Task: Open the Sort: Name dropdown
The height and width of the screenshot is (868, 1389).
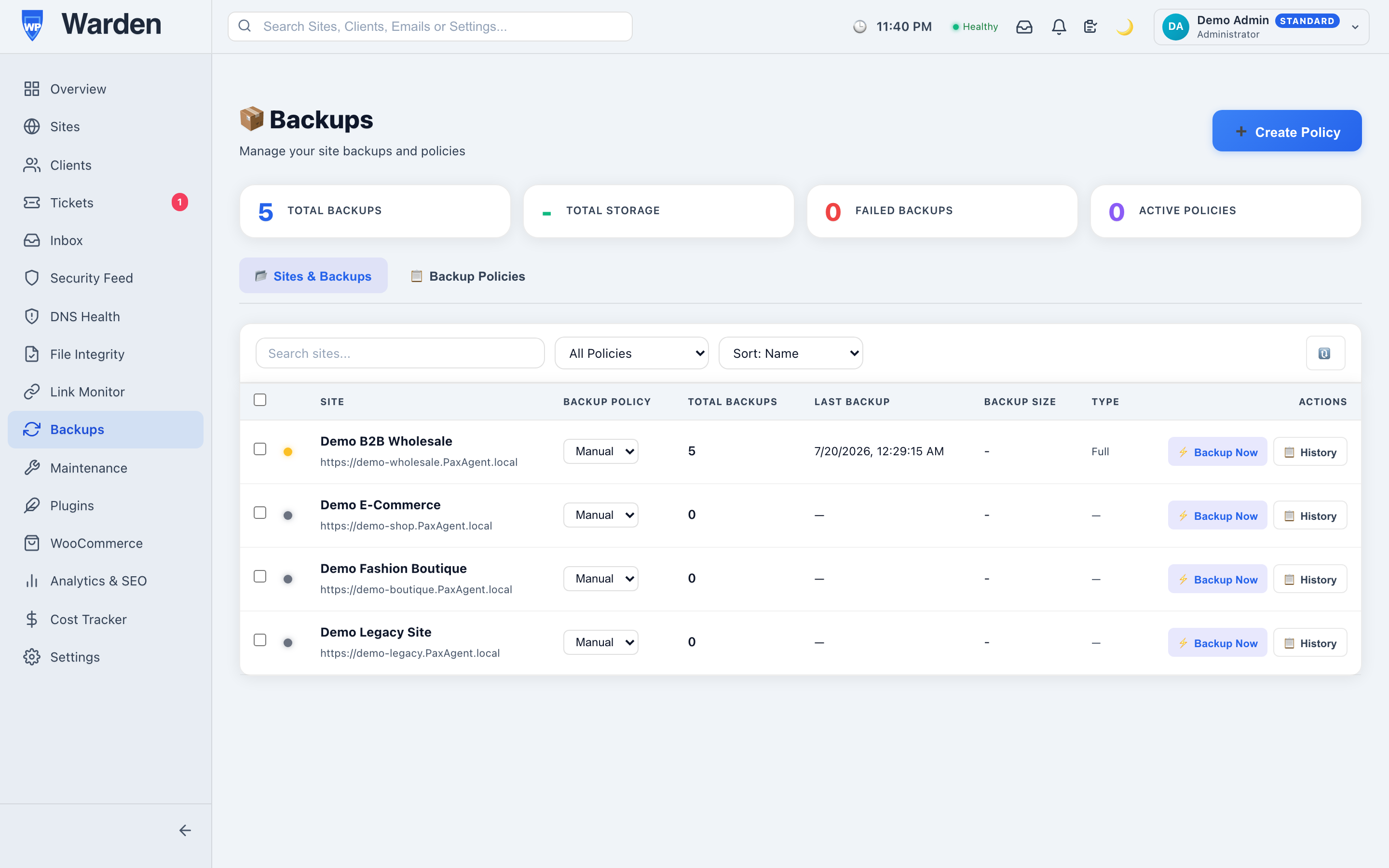Action: tap(790, 353)
